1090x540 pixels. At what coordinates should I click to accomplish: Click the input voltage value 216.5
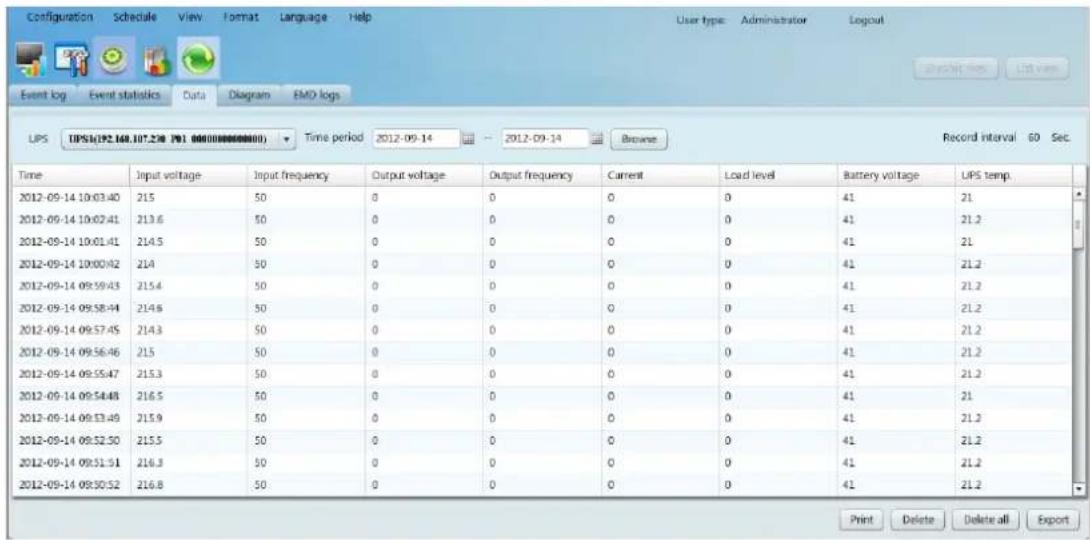pos(149,397)
